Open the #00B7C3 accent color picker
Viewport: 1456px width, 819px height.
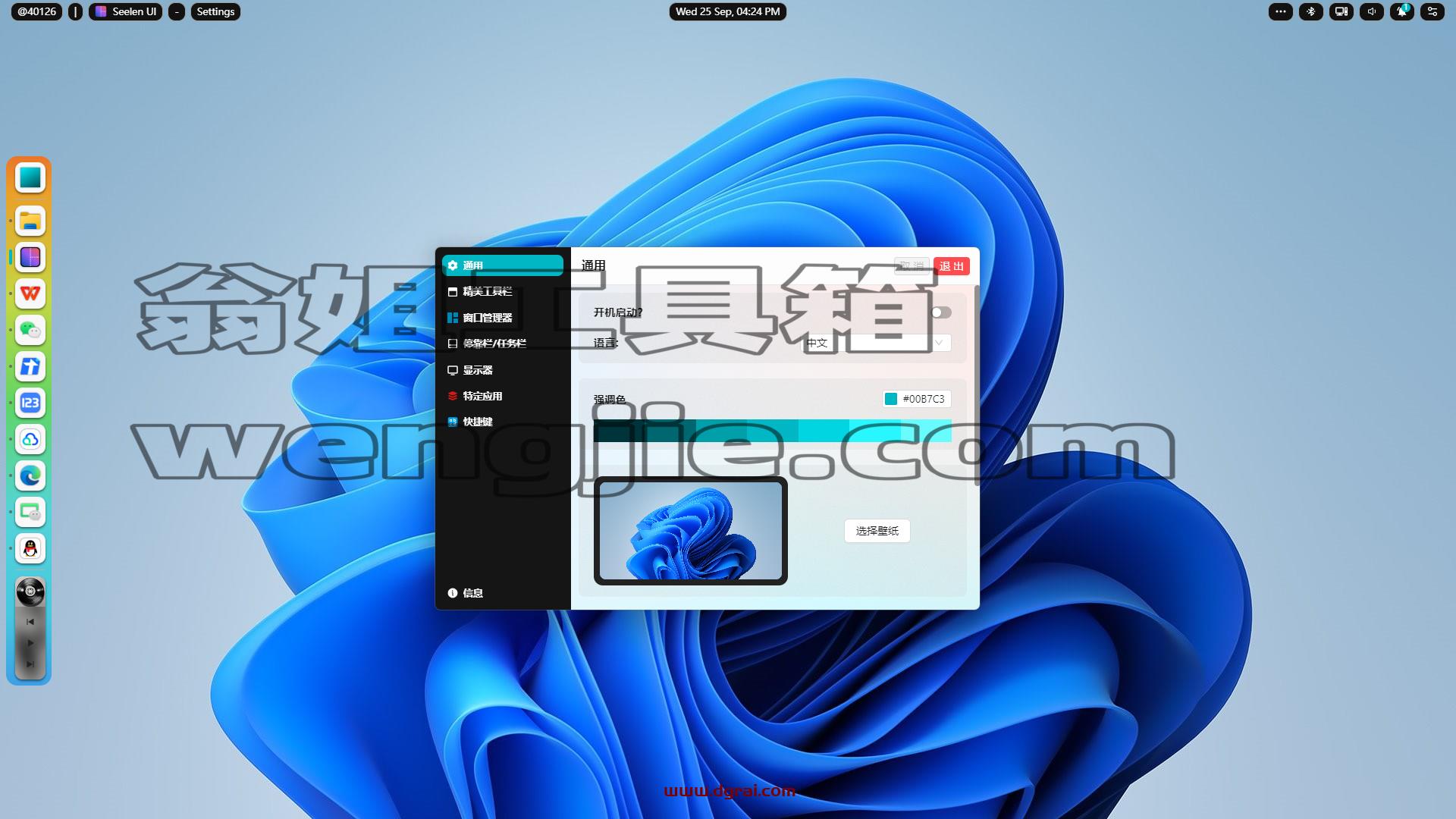pyautogui.click(x=917, y=399)
